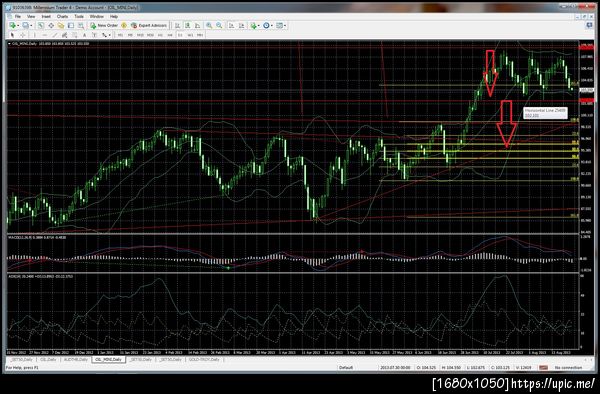This screenshot has height=394, width=600.
Task: Click the MACD indicator label
Action: pos(37,238)
